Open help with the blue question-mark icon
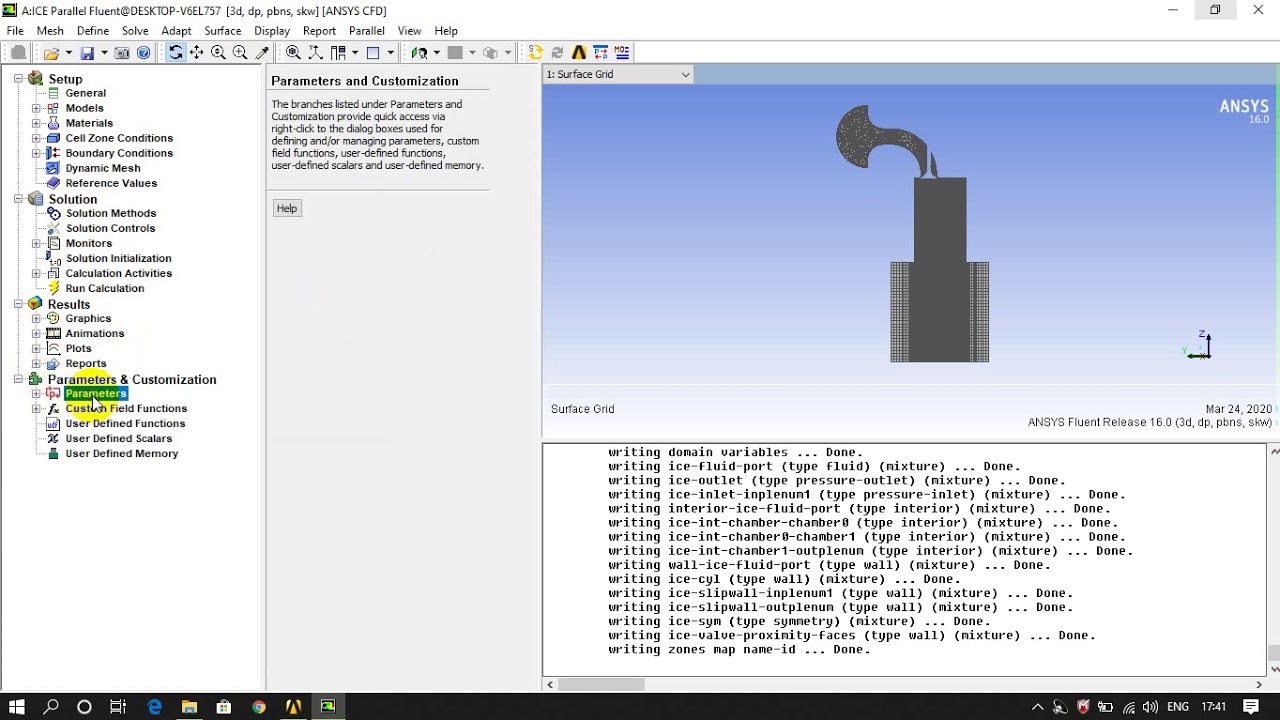This screenshot has height=720, width=1280. pyautogui.click(x=144, y=53)
